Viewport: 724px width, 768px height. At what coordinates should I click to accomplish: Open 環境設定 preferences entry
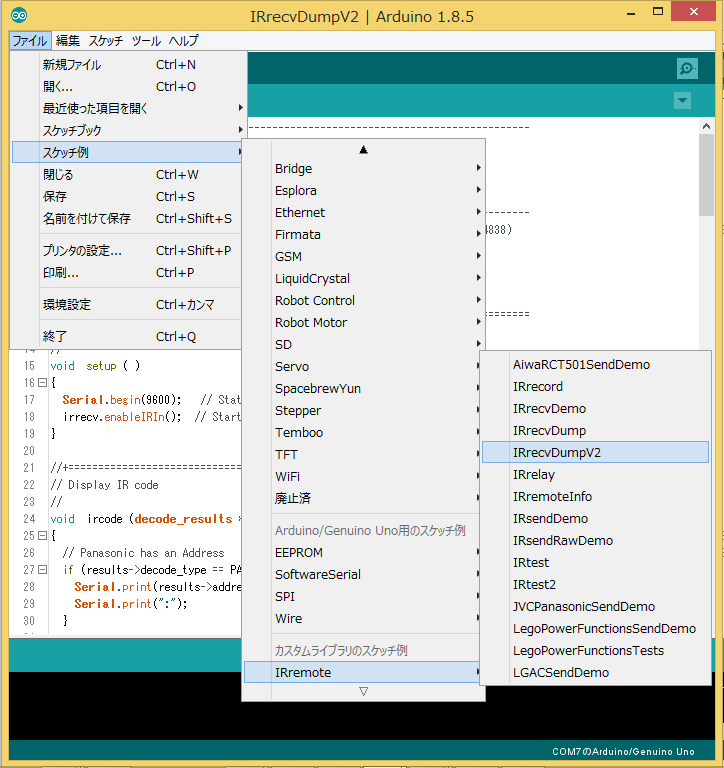pyautogui.click(x=127, y=305)
